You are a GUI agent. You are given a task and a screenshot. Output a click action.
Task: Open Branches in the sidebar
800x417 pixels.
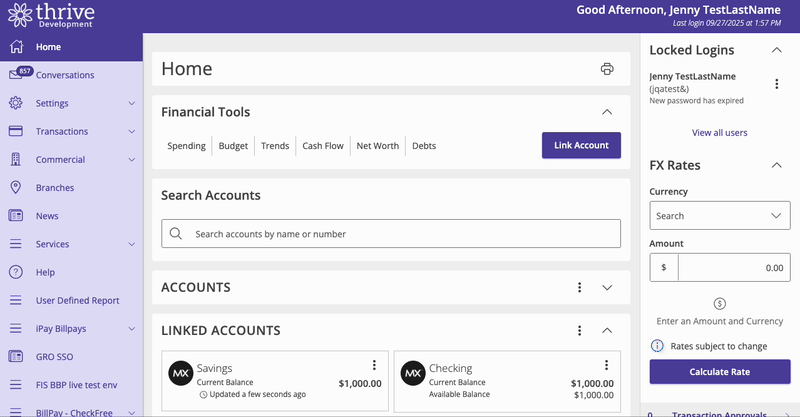pos(54,188)
